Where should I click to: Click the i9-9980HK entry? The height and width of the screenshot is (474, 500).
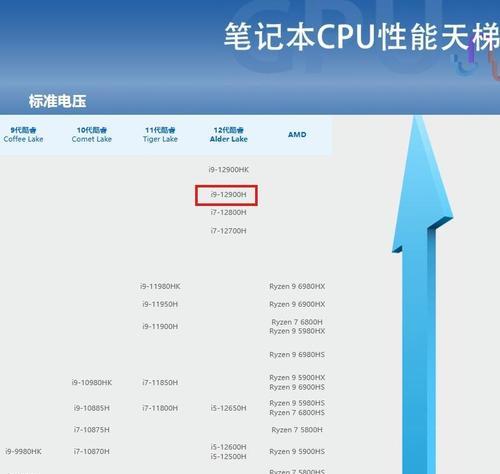[x=23, y=451]
